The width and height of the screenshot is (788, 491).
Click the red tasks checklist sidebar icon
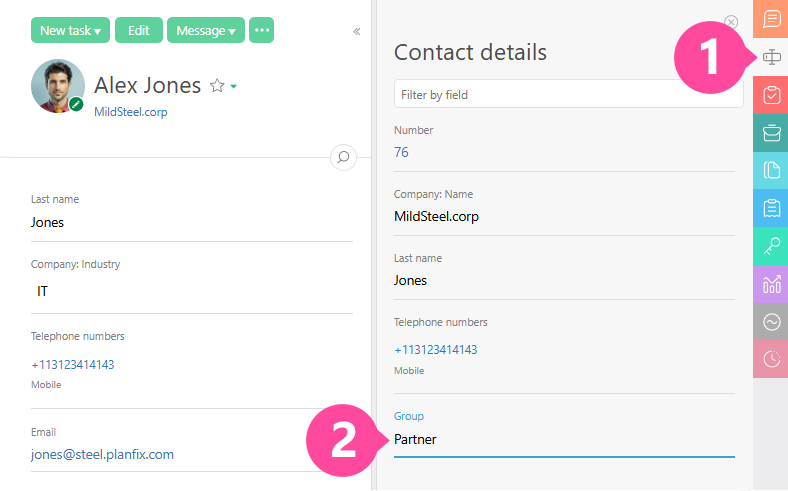click(771, 95)
